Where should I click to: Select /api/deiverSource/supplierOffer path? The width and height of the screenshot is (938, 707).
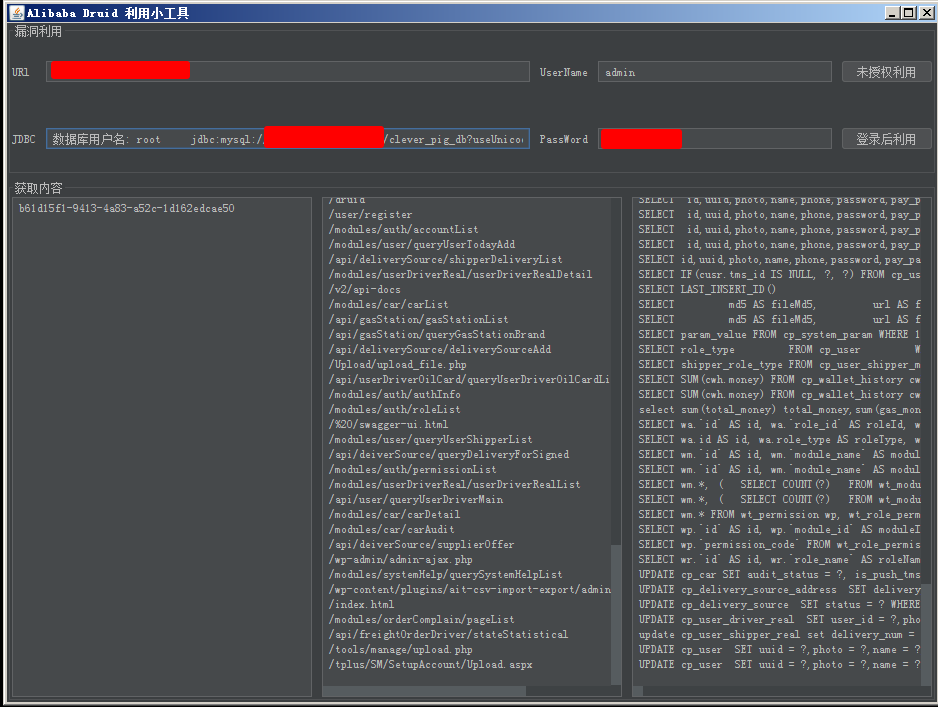click(421, 544)
